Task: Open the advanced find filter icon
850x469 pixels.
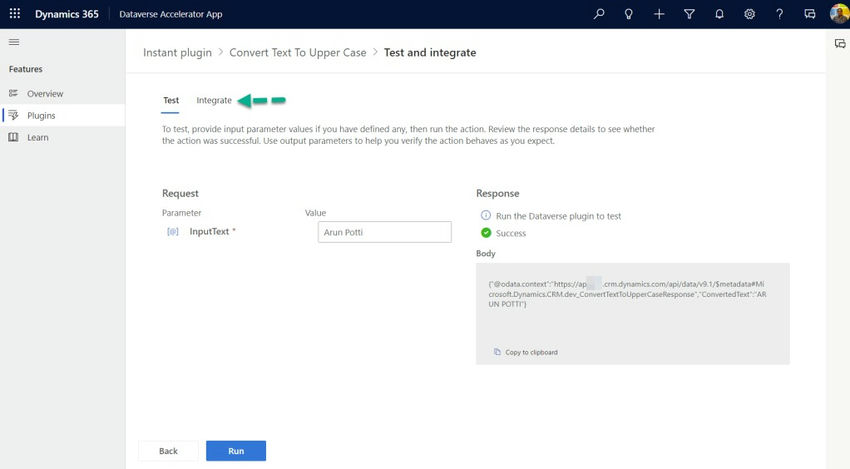Action: [x=689, y=14]
